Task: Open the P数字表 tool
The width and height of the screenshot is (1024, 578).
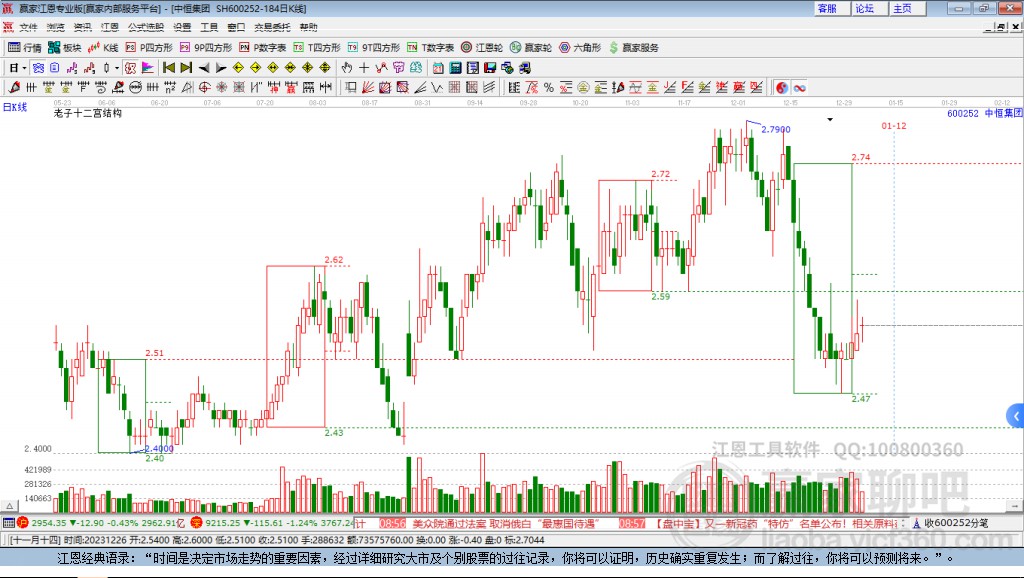Action: click(x=263, y=48)
